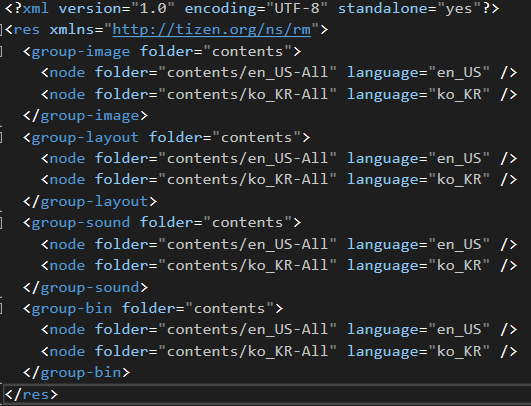Image resolution: width=531 pixels, height=406 pixels.
Task: Click the opening group-sound tag name
Action: [x=81, y=223]
